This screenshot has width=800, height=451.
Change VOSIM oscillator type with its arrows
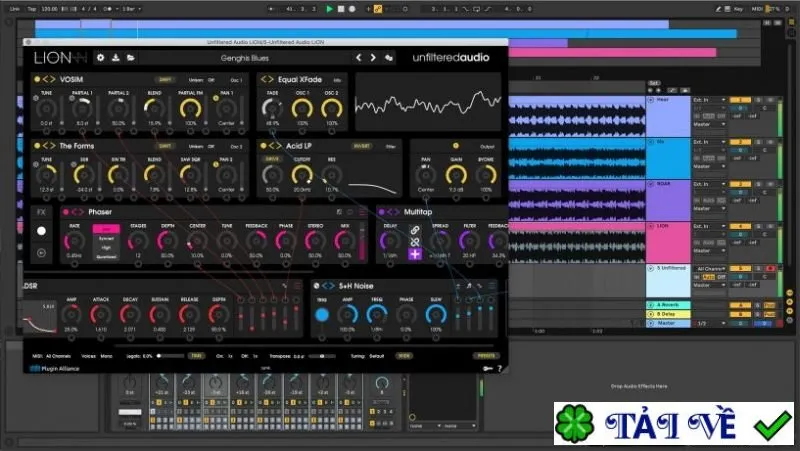(49, 80)
